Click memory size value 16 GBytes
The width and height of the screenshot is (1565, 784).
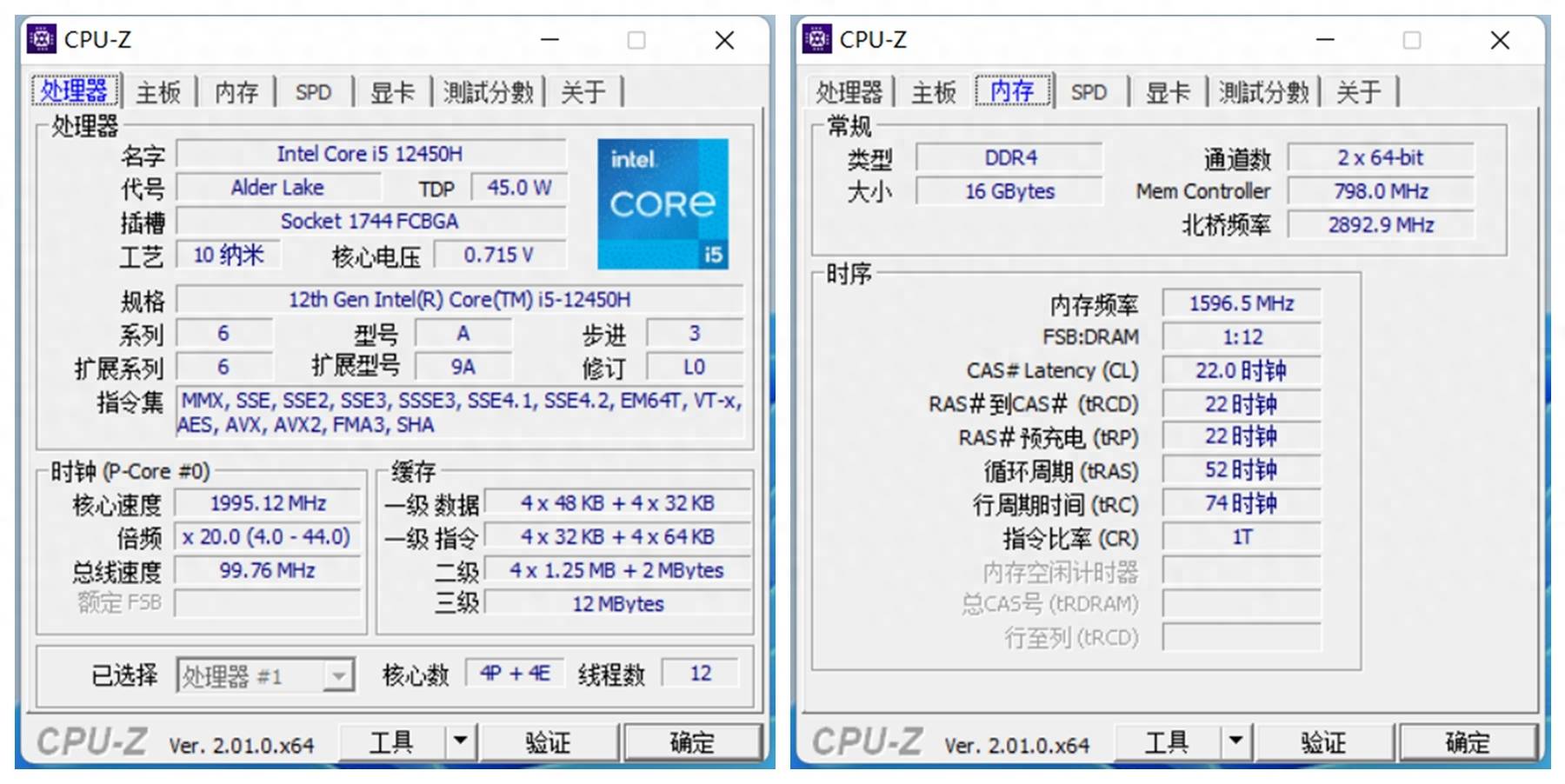1010,191
